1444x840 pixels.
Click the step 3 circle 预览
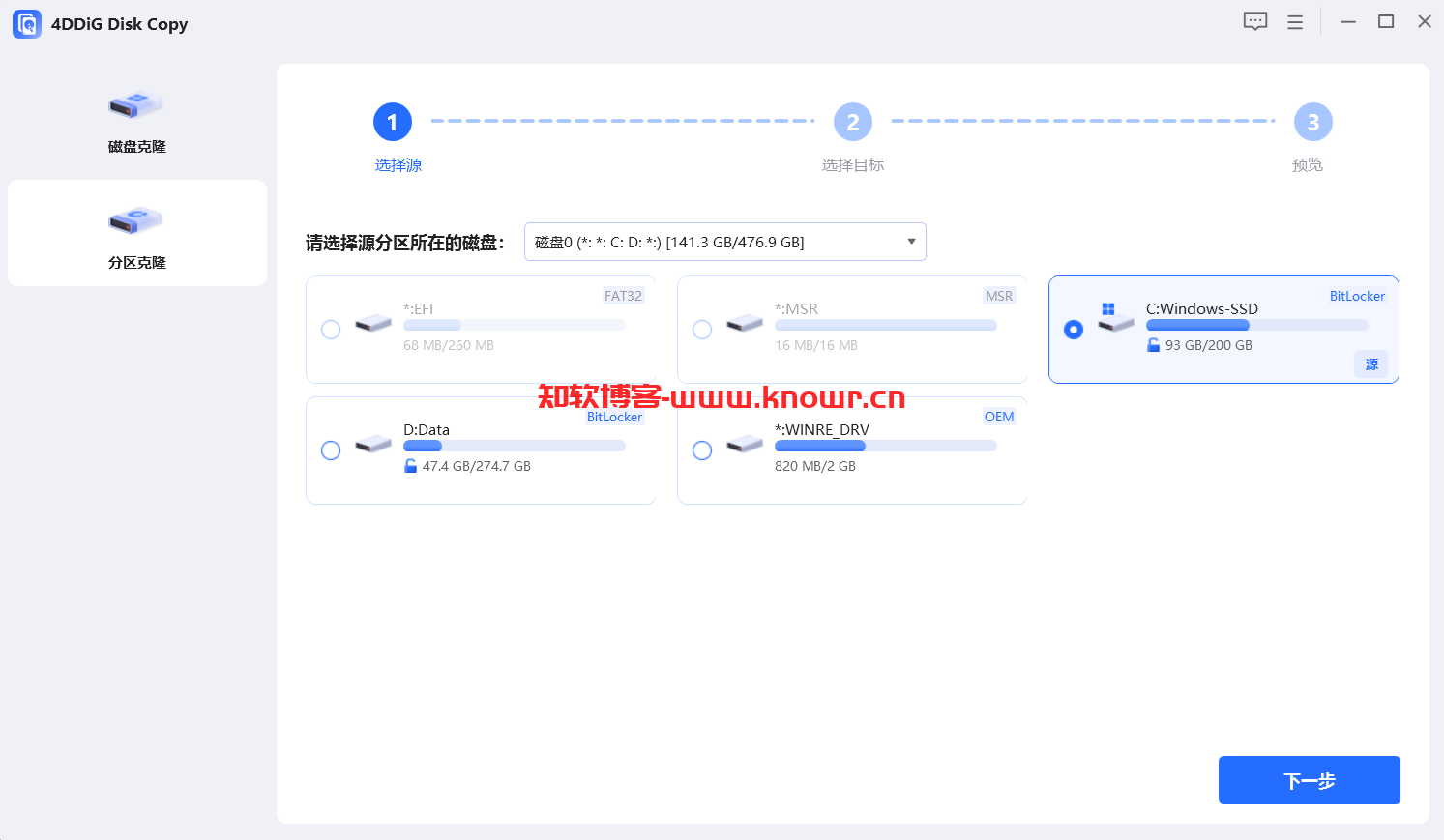(x=1313, y=122)
